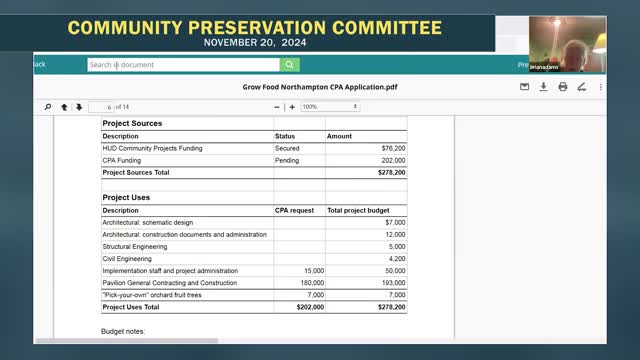Click the email envelope icon
The height and width of the screenshot is (360, 640).
[x=524, y=87]
